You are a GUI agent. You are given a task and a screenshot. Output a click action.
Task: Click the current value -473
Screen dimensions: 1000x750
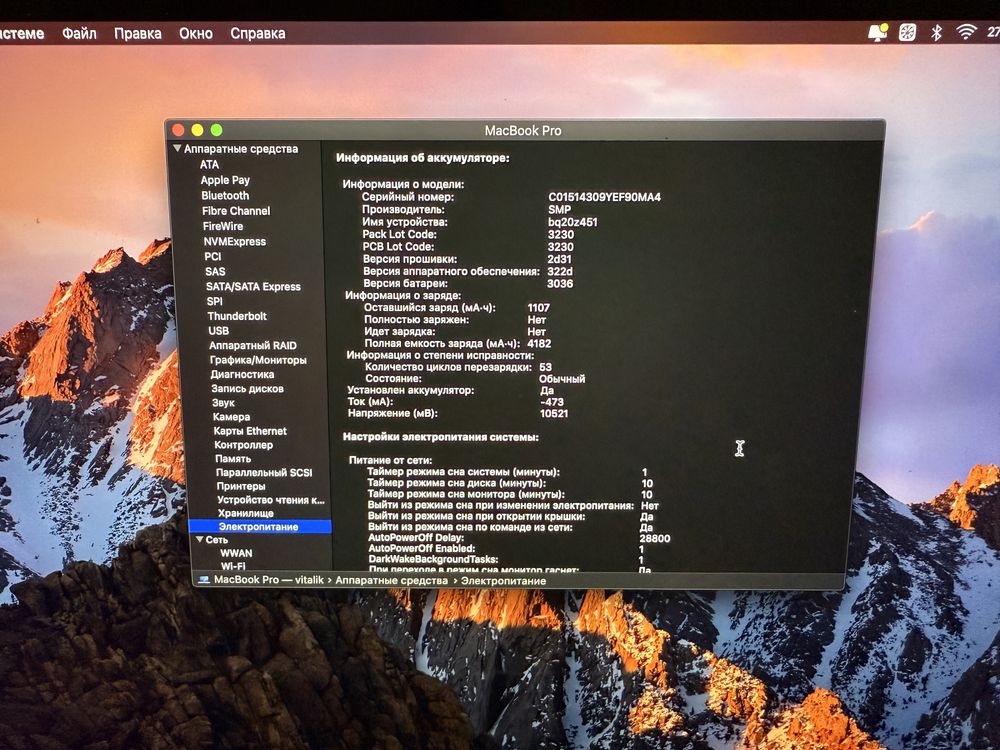point(552,402)
